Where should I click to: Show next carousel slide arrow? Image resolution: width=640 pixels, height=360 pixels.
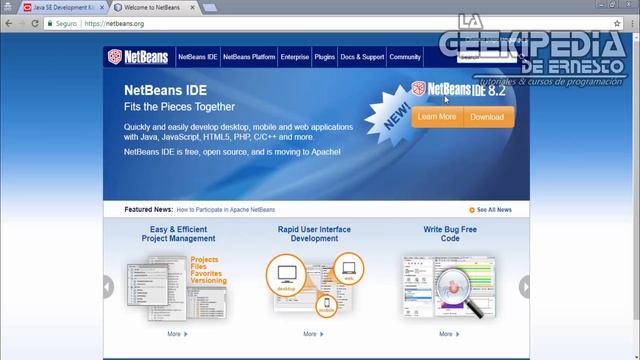[524, 287]
